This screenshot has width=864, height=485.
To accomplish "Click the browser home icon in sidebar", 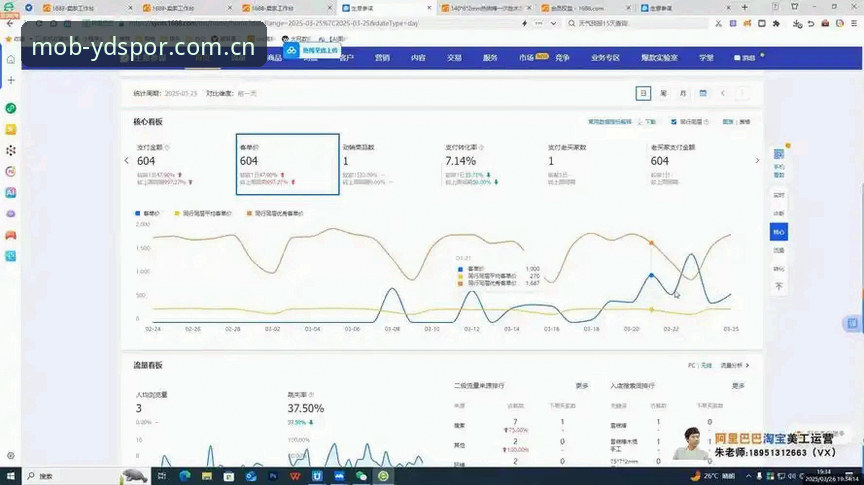I will [x=10, y=59].
